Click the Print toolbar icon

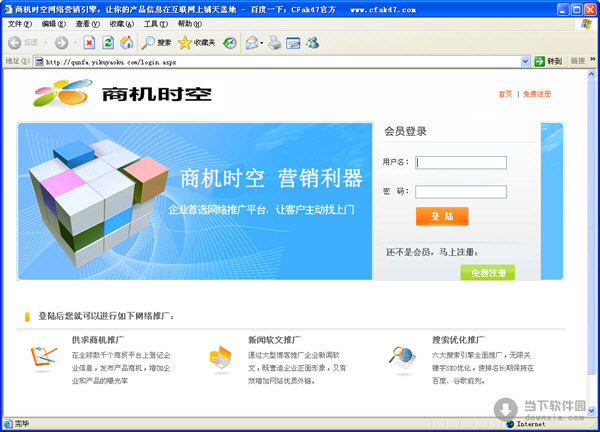(x=274, y=43)
